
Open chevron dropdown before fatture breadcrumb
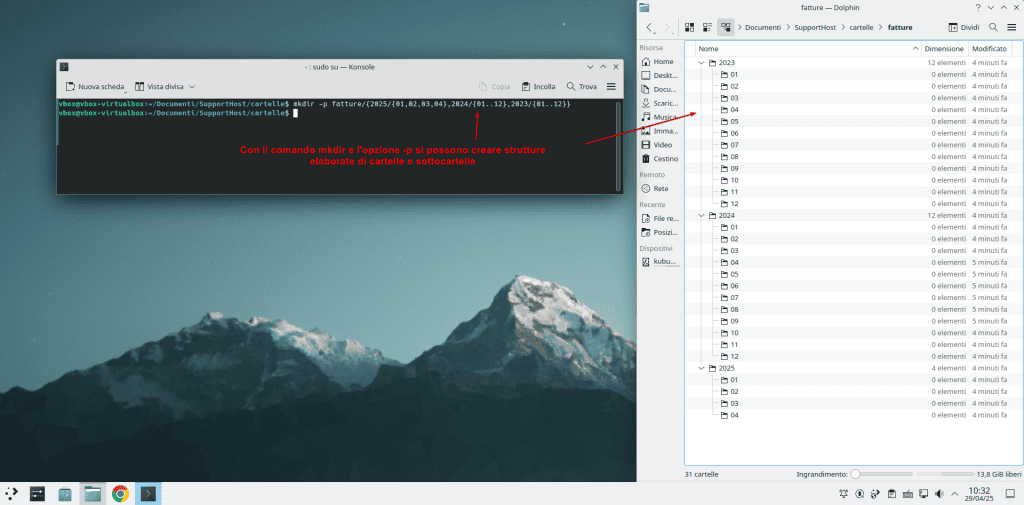click(882, 27)
